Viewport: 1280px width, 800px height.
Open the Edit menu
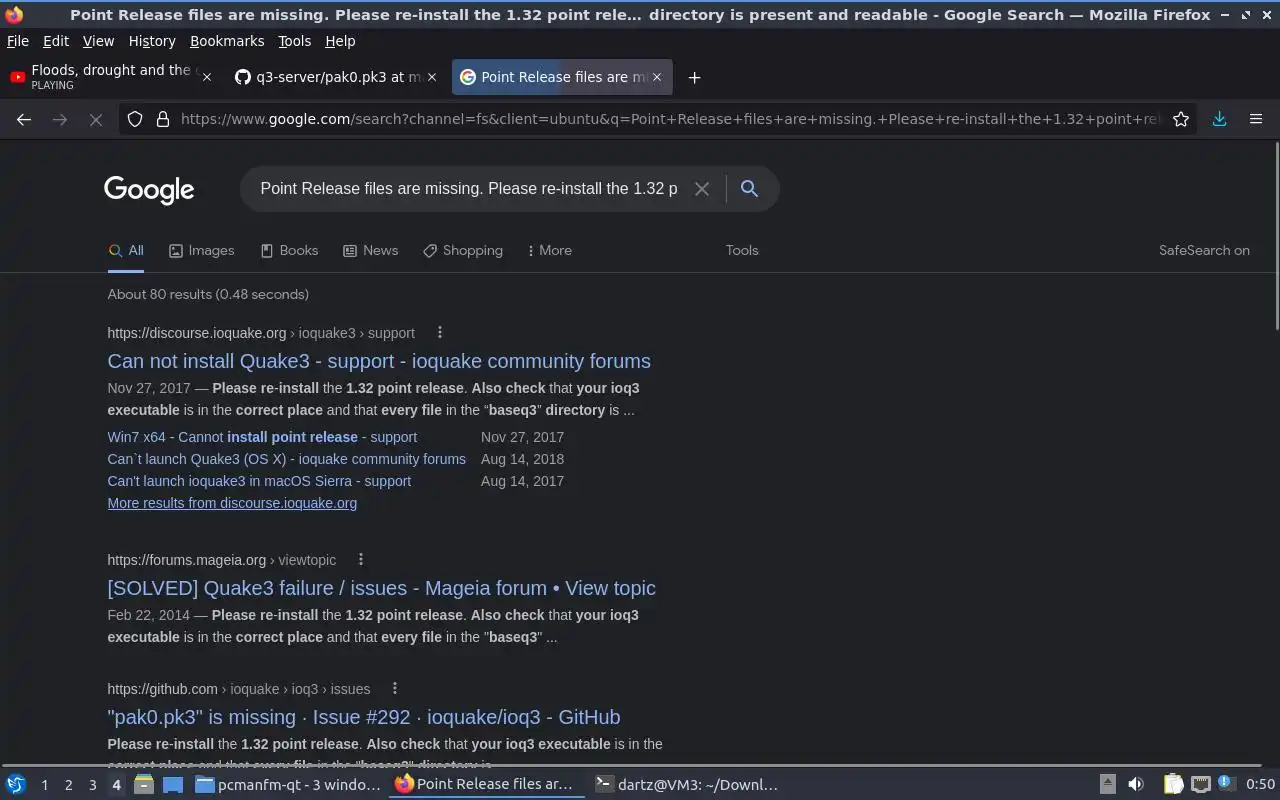coord(56,41)
